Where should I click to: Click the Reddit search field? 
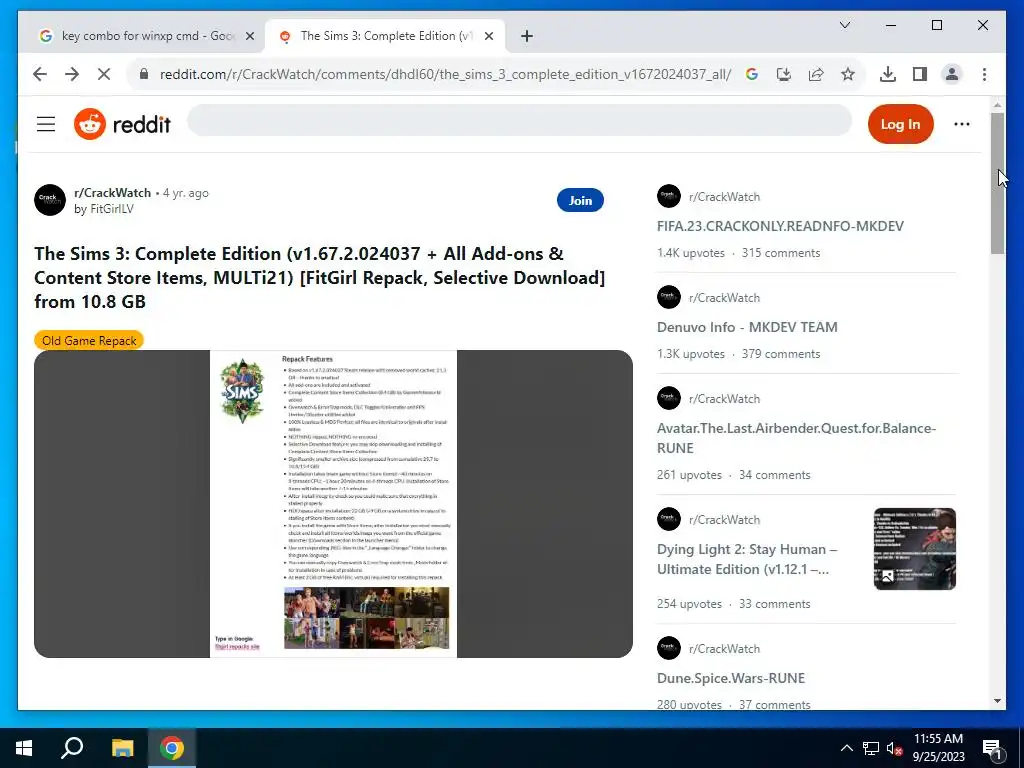(x=519, y=121)
